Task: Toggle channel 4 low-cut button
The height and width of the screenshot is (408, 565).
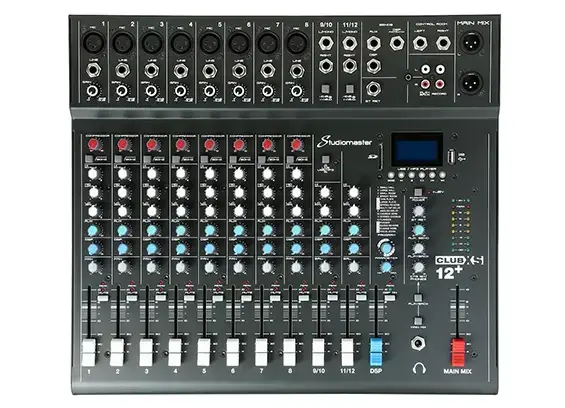Action: pos(176,159)
